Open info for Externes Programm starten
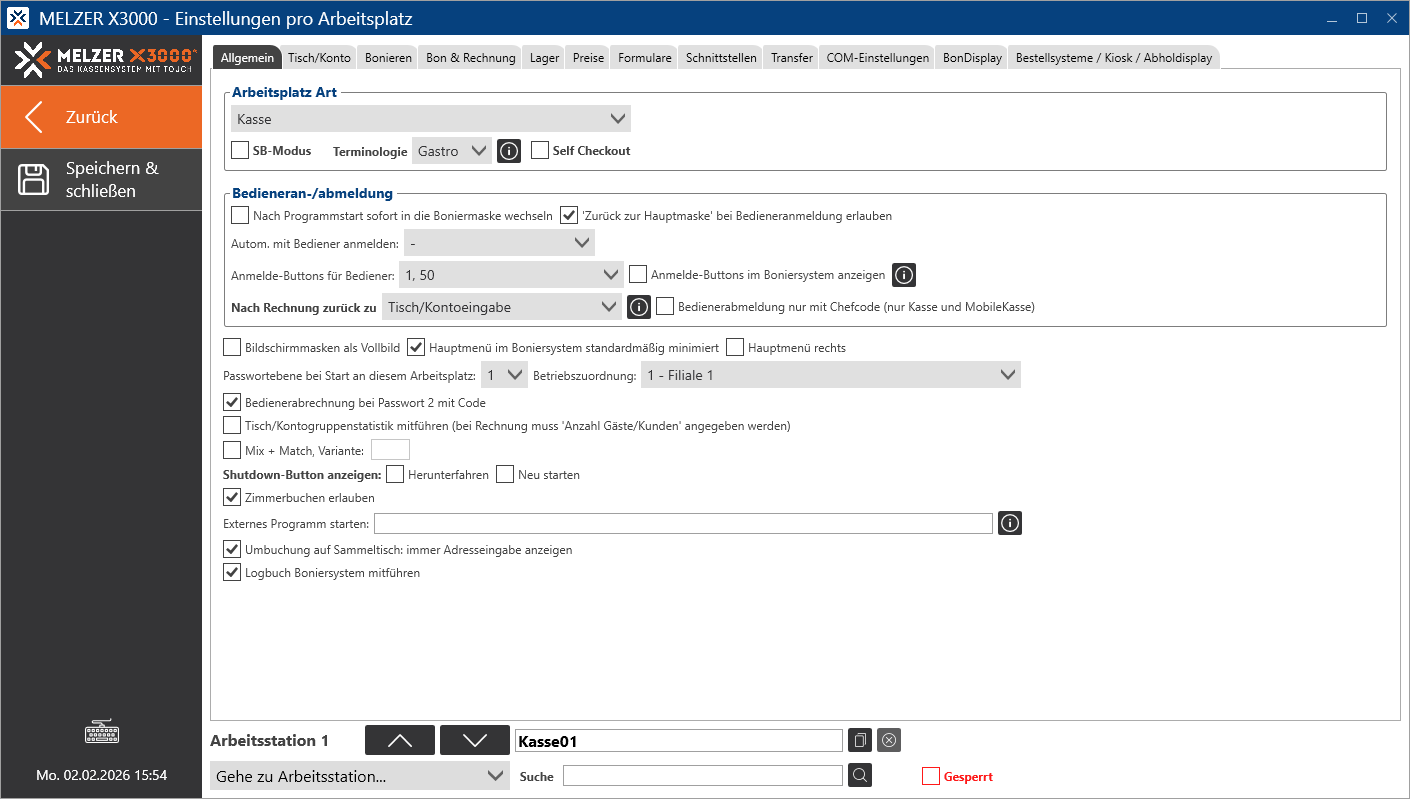Viewport: 1410px width, 799px height. pyautogui.click(x=1010, y=523)
